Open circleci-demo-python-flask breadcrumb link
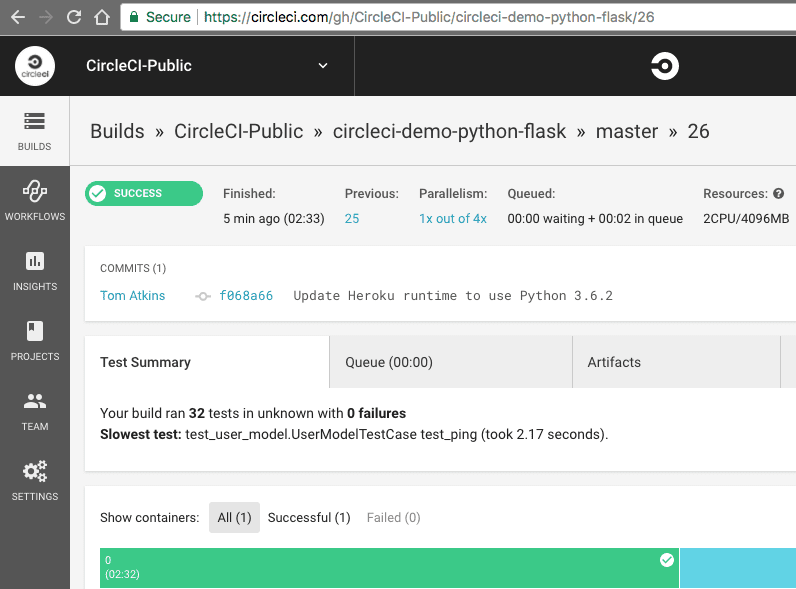The height and width of the screenshot is (589, 796). pyautogui.click(x=449, y=132)
